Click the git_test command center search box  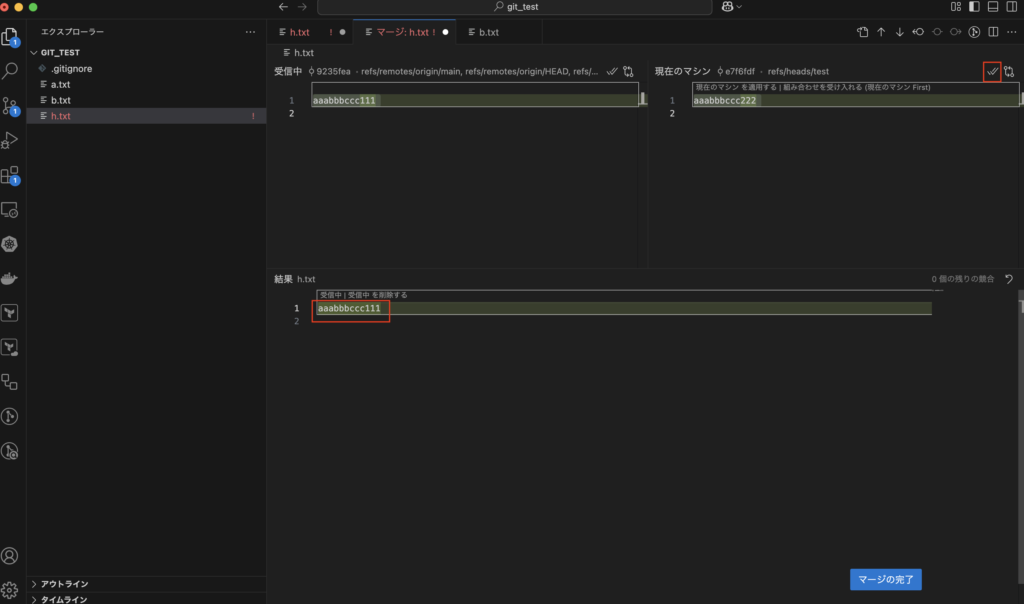pyautogui.click(x=515, y=7)
